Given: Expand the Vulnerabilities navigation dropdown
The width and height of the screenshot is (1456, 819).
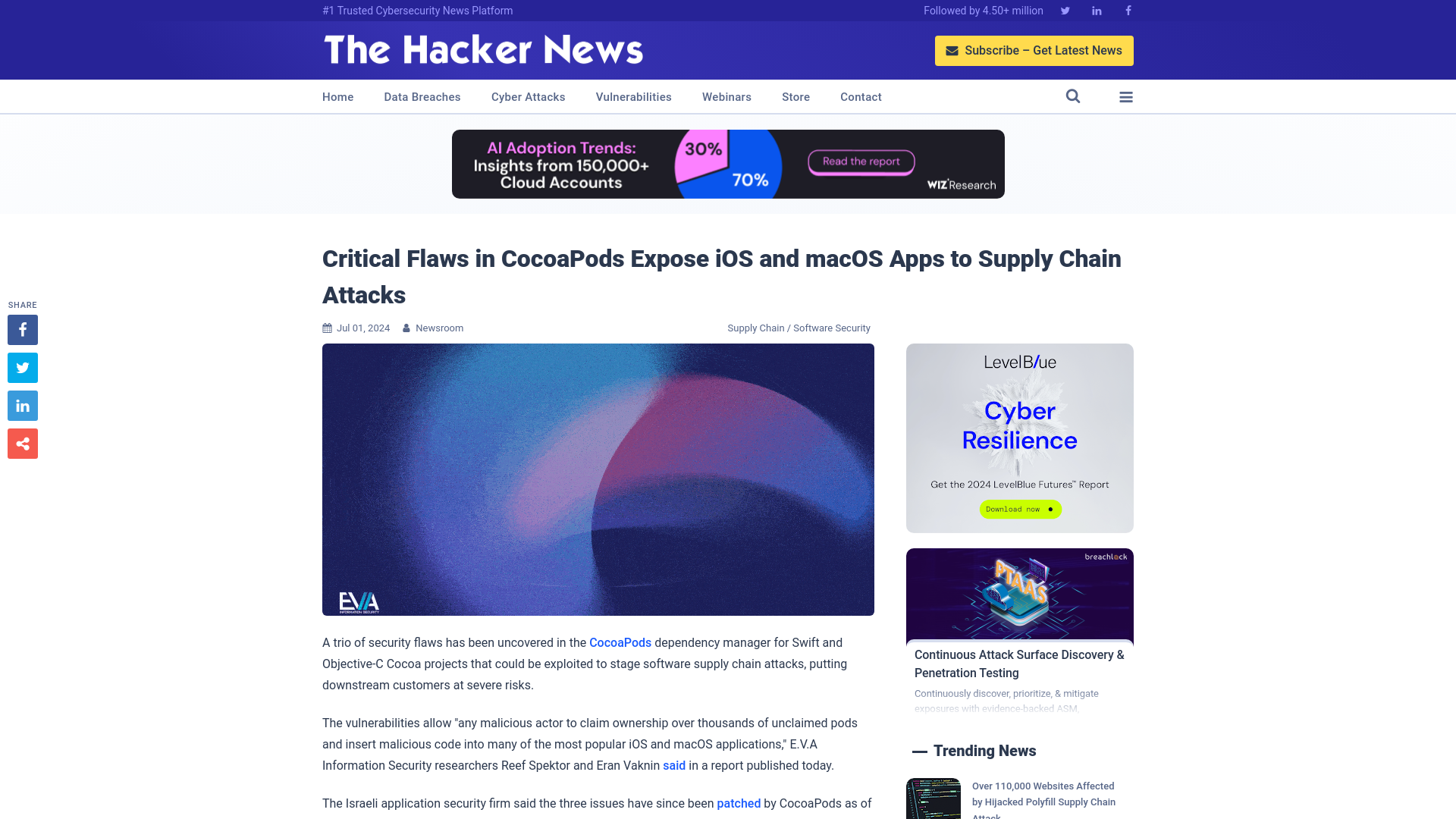Looking at the screenshot, I should (x=633, y=97).
